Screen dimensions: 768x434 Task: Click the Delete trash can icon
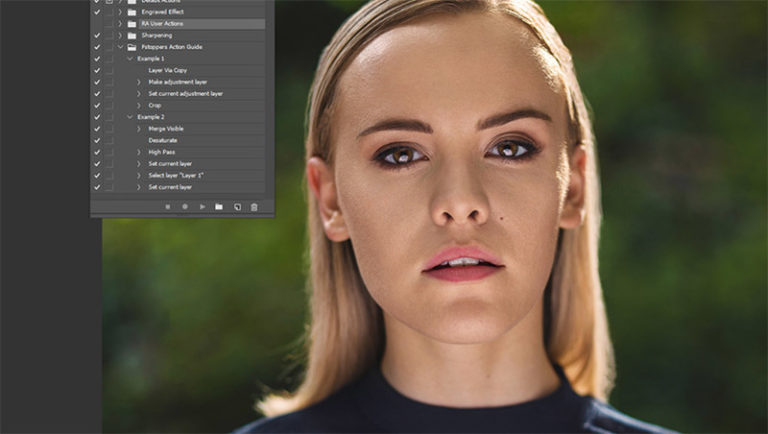pos(254,207)
